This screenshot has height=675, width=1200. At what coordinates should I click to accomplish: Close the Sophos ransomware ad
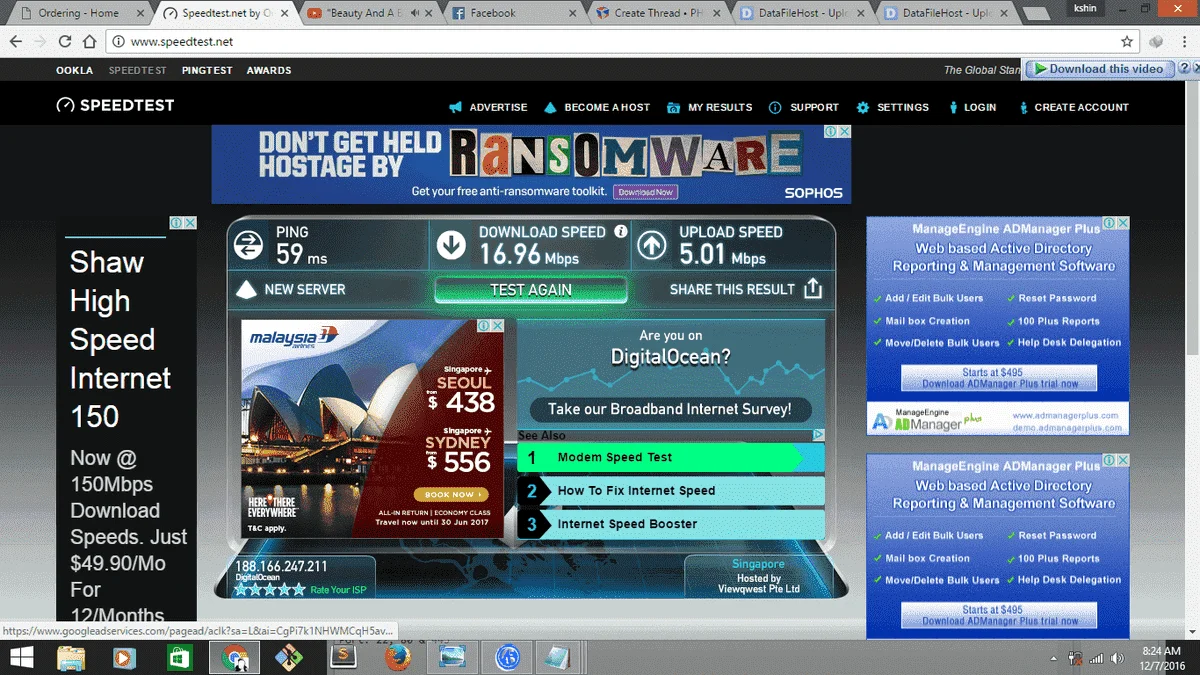[844, 131]
